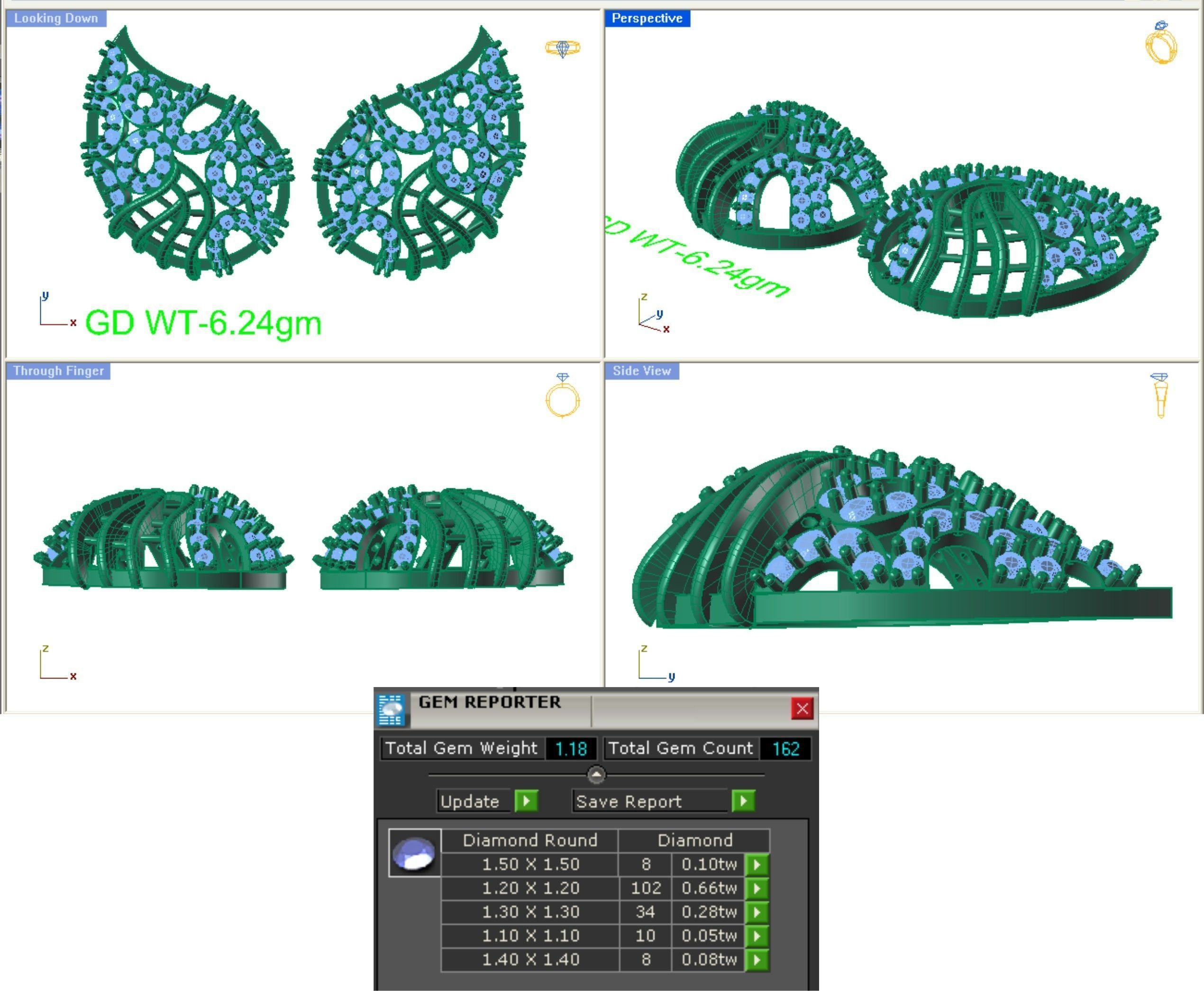Activate the Side View viewport label
The image size is (1204, 991).
point(641,371)
